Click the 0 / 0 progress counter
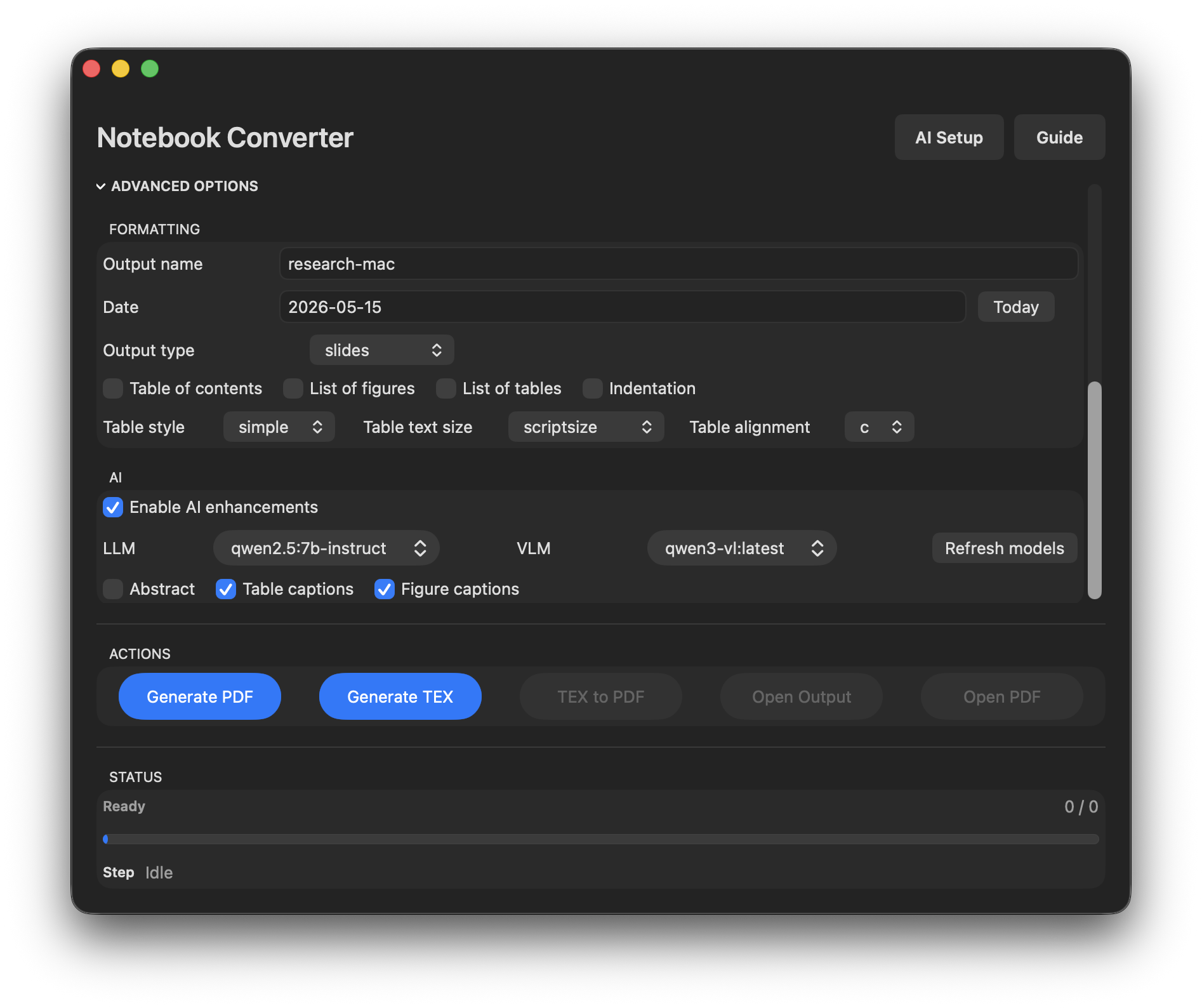 tap(1081, 806)
